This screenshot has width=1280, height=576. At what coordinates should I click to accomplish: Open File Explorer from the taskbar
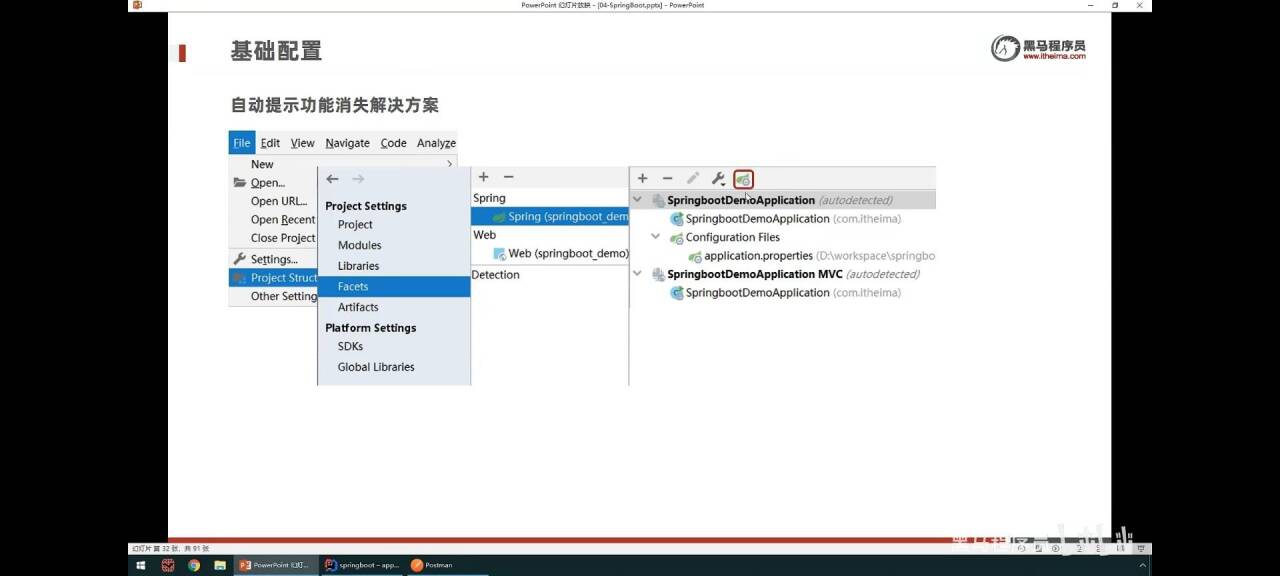pyautogui.click(x=220, y=565)
